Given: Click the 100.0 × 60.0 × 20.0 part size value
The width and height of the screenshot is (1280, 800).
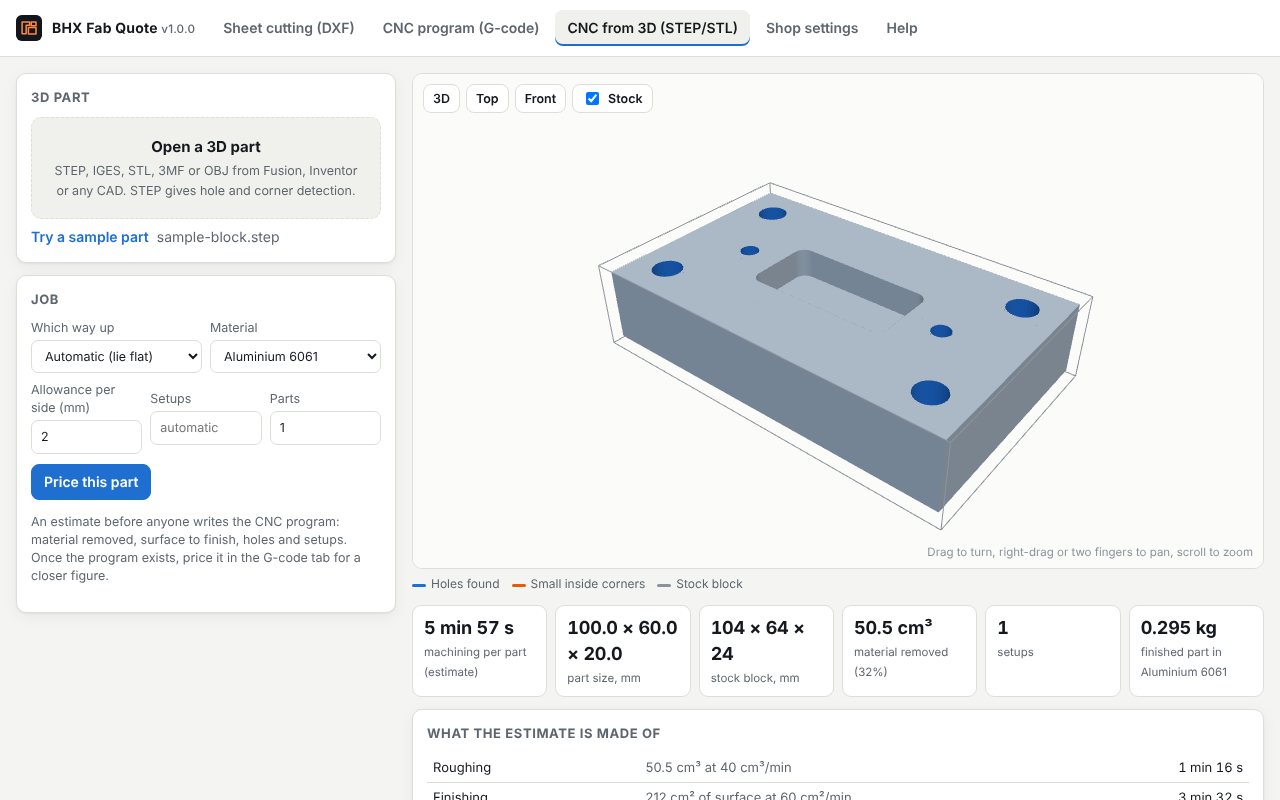Looking at the screenshot, I should click(622, 641).
